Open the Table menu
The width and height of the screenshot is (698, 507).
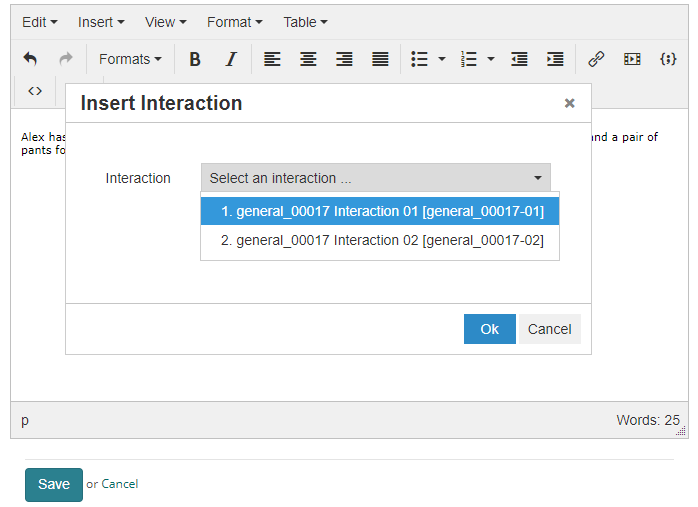305,22
